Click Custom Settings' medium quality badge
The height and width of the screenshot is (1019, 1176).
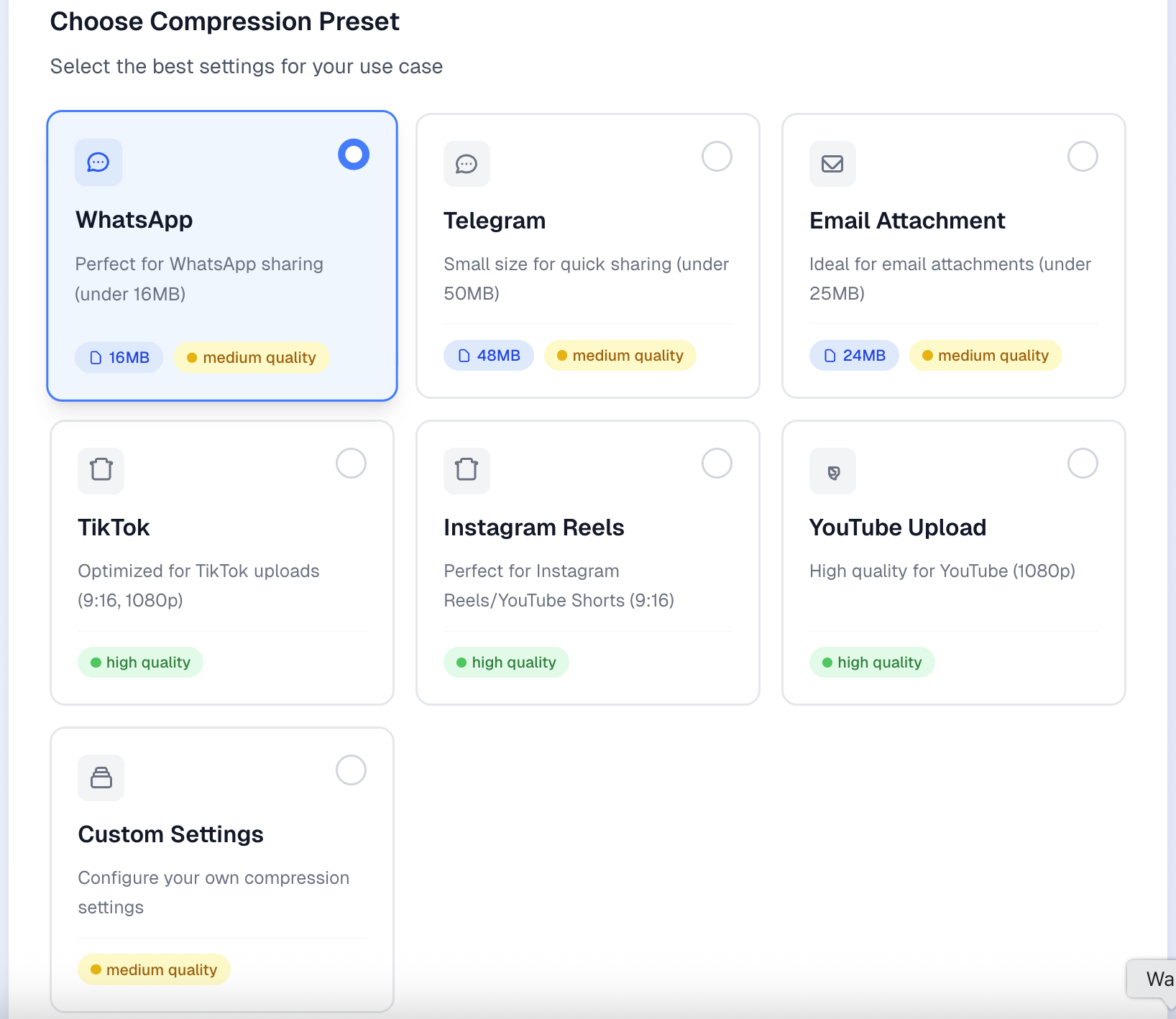[154, 970]
